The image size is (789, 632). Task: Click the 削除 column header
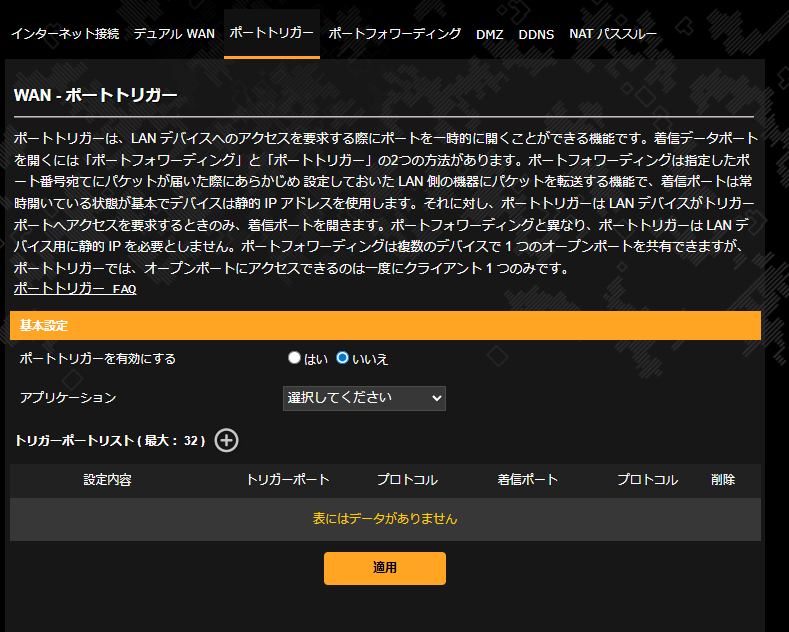tap(723, 480)
